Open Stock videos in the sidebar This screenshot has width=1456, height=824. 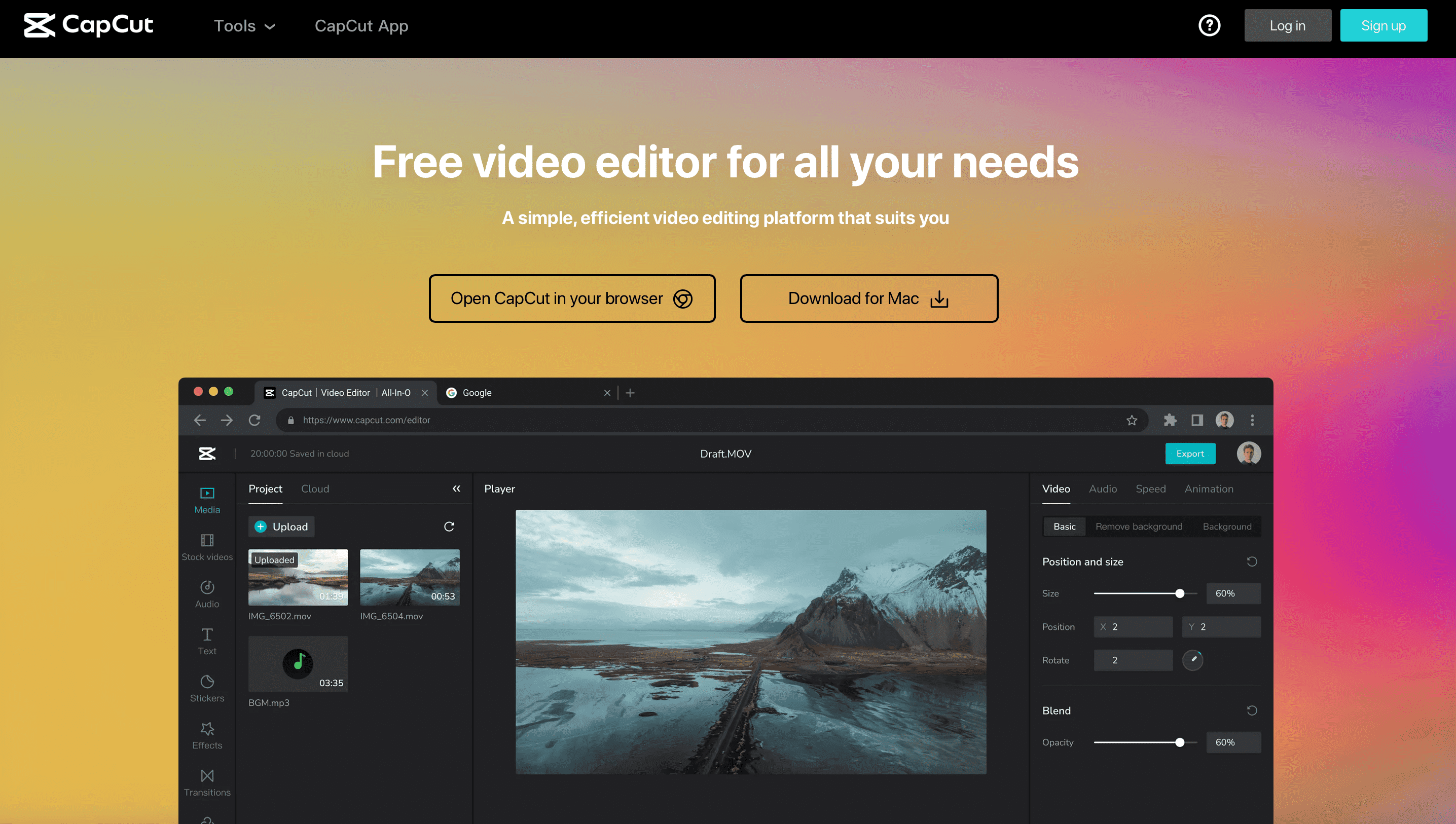pyautogui.click(x=207, y=547)
